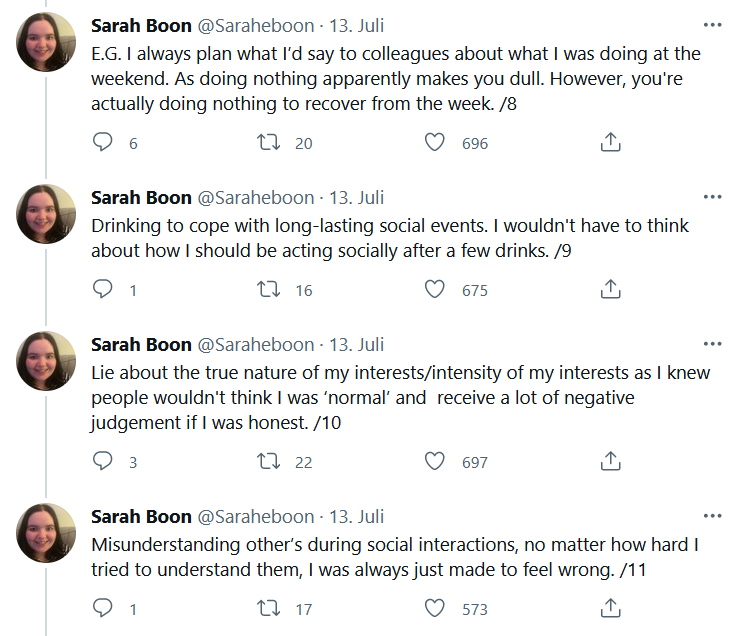Viewport: 741px width, 636px height.
Task: Open the 13. Juli timestamp of the /11 tweet
Action: (357, 517)
